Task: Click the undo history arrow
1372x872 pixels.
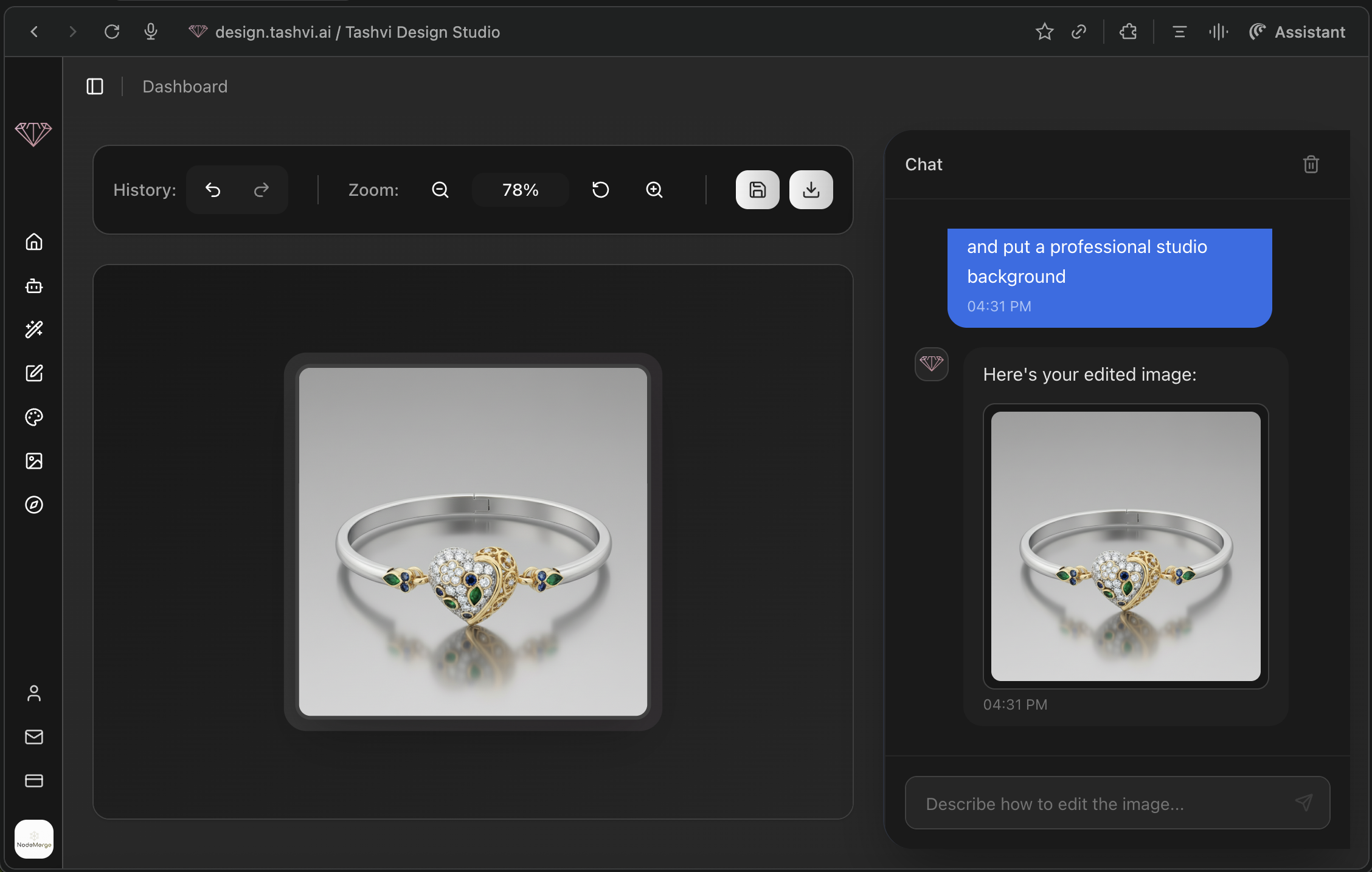Action: click(x=213, y=190)
